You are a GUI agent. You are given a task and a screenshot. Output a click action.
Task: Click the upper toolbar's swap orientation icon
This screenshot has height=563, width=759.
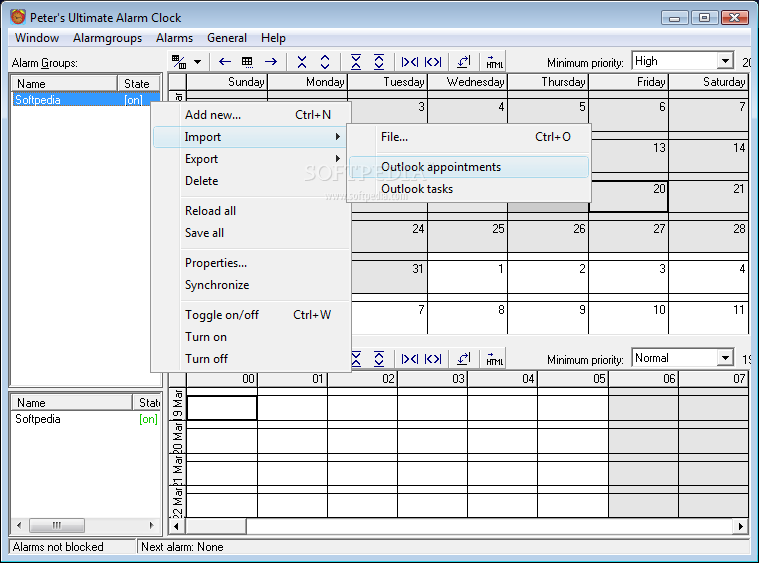click(464, 62)
